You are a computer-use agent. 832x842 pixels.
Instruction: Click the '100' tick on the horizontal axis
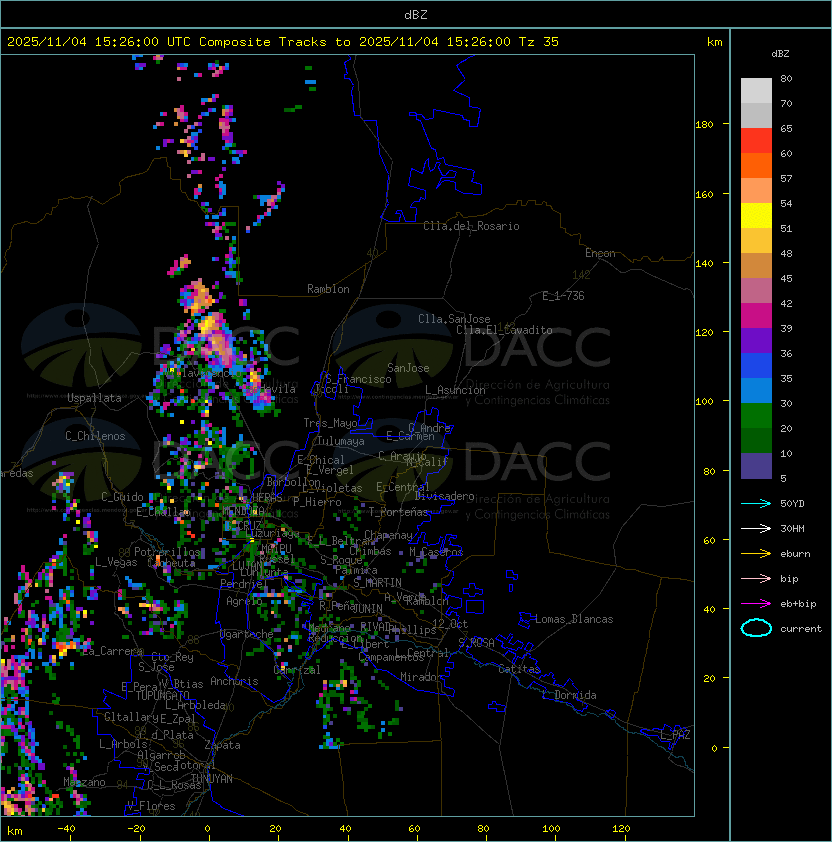click(552, 829)
